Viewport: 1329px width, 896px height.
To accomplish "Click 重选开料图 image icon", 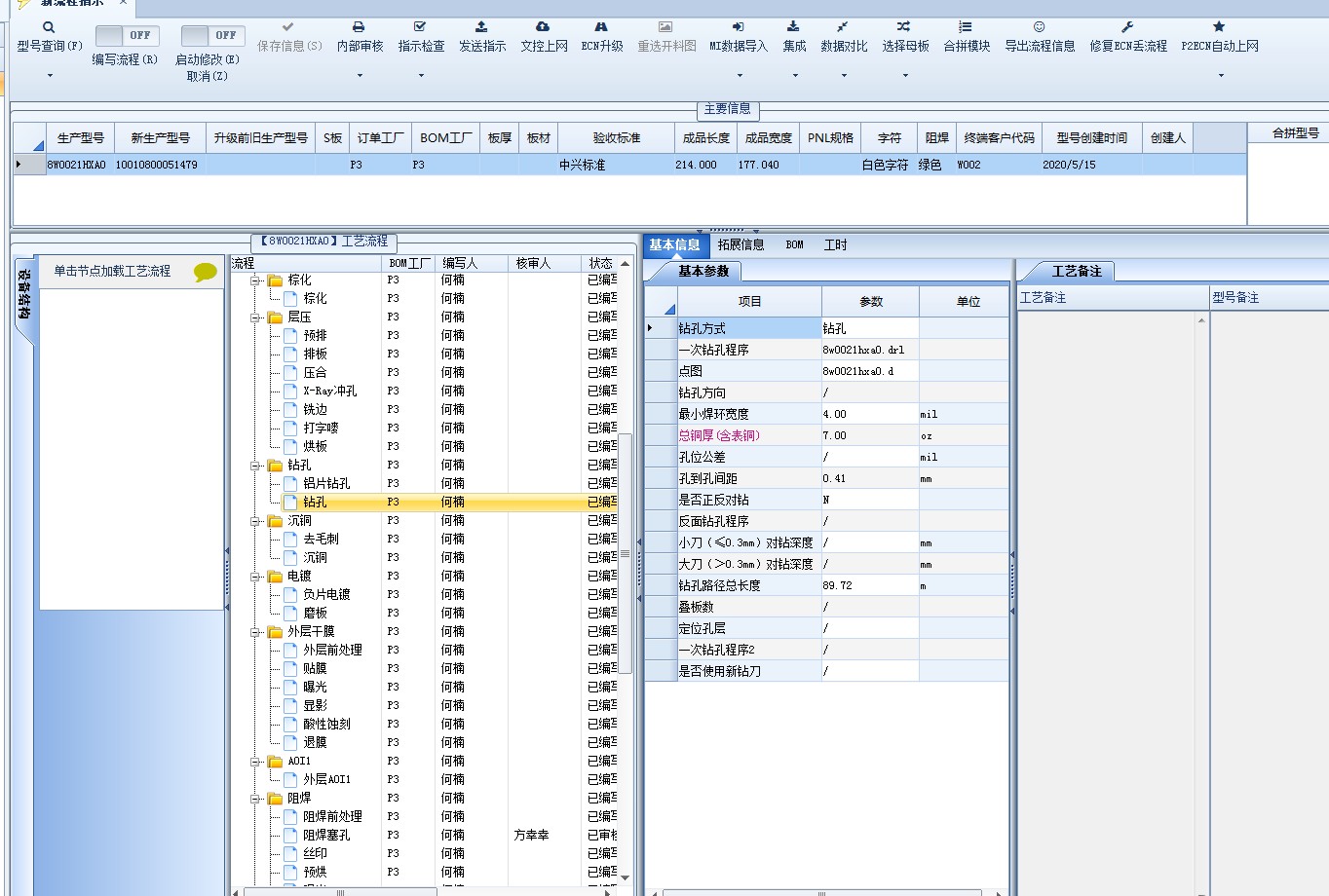I will 666,27.
